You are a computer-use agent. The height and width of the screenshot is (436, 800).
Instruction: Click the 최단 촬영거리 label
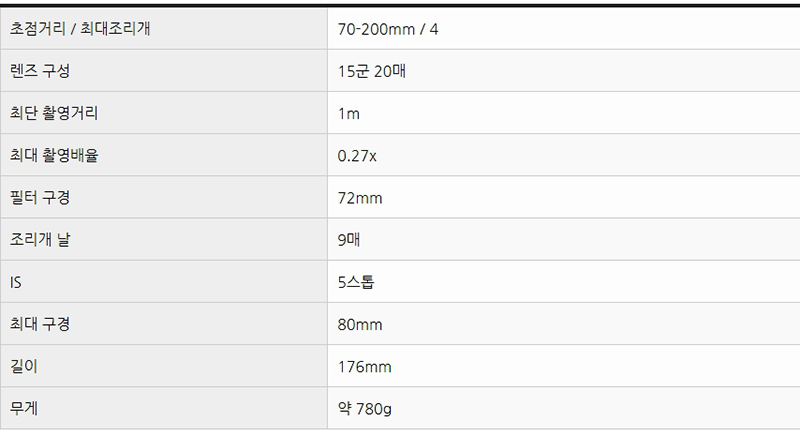[x=54, y=113]
